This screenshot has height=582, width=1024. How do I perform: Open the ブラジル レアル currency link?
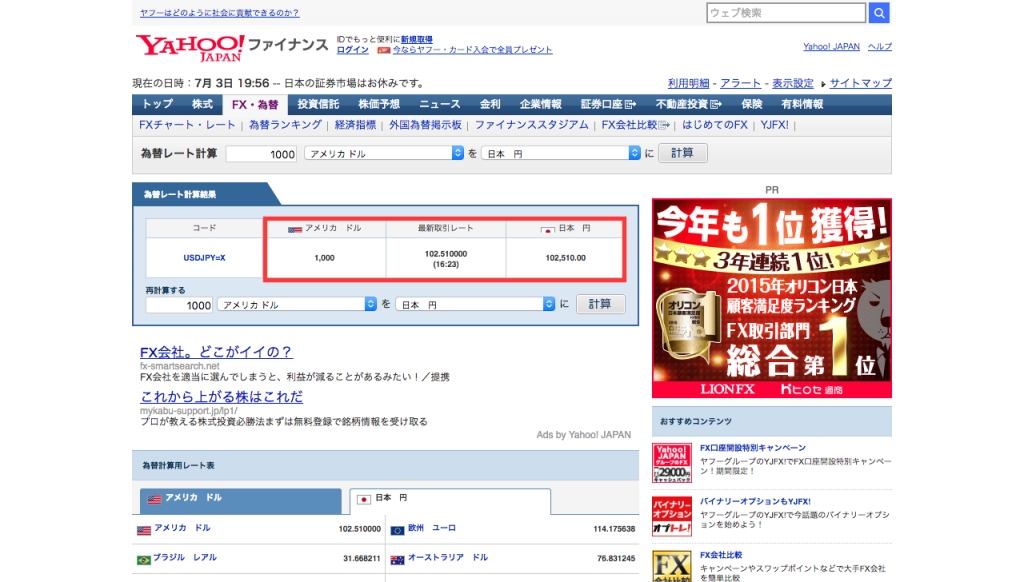(x=185, y=557)
